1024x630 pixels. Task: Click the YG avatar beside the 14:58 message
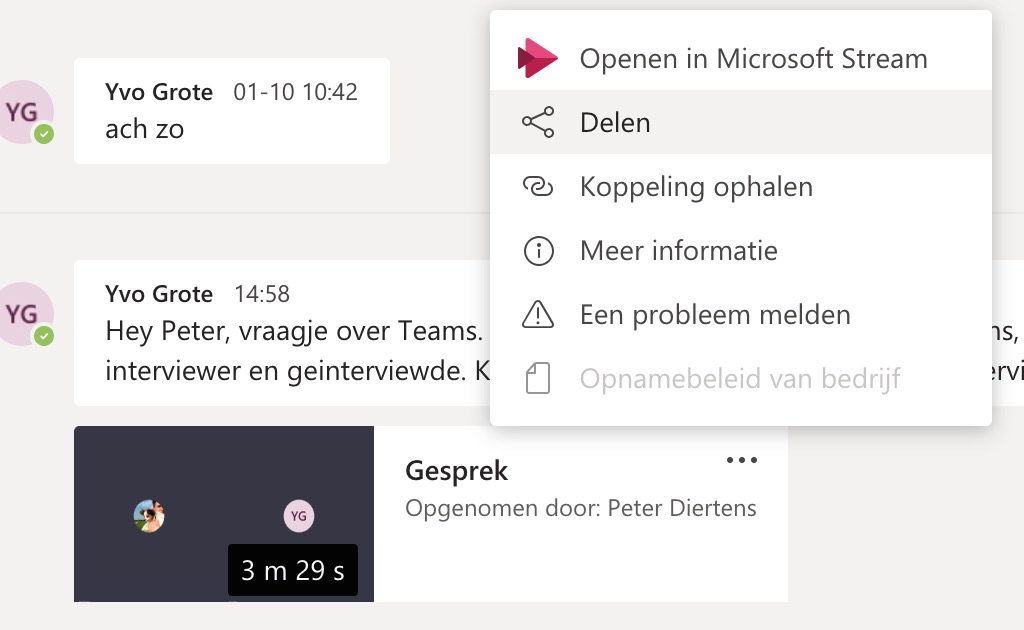[x=24, y=314]
